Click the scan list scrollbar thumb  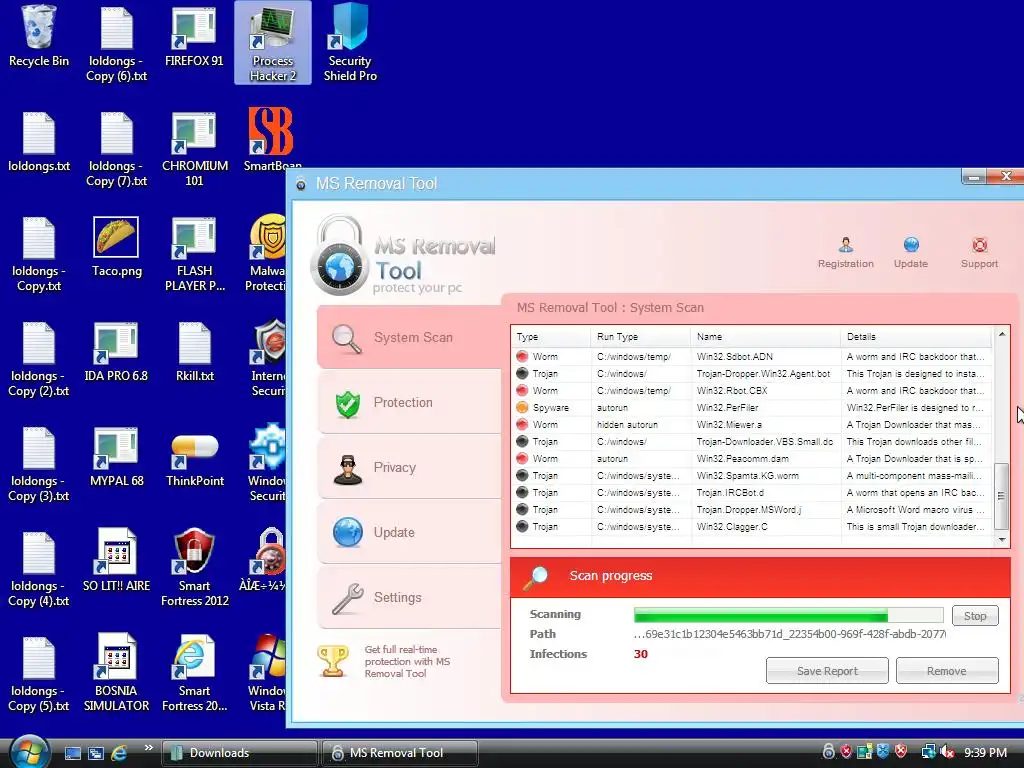pos(1000,496)
